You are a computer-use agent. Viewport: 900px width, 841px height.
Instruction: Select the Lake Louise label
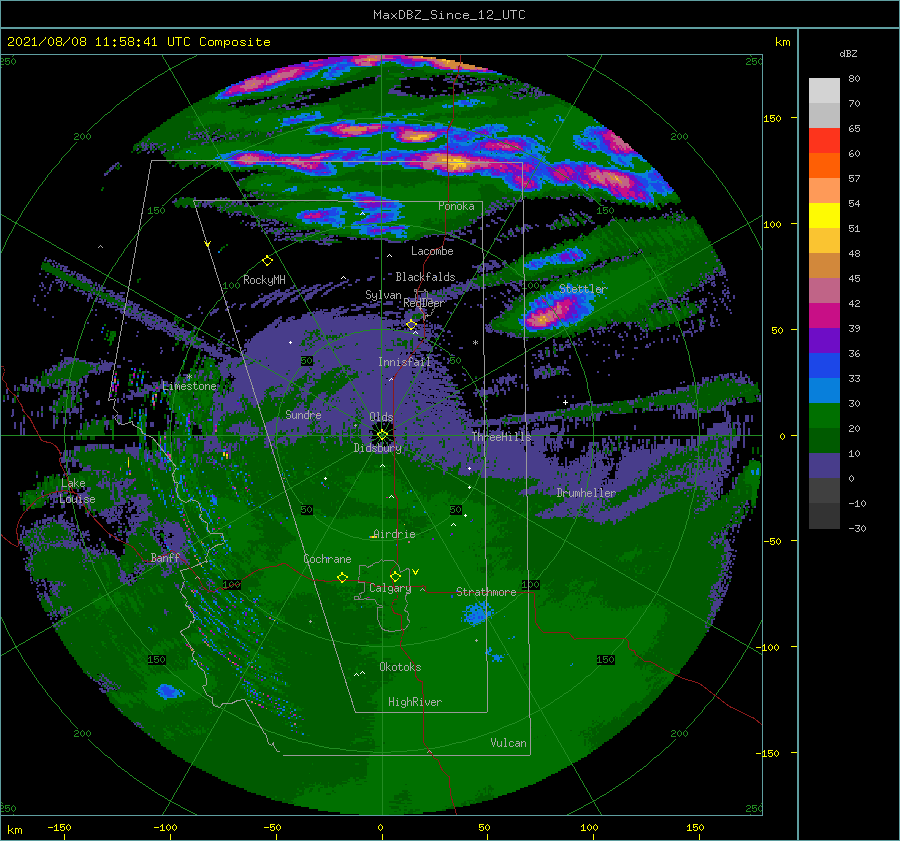77,491
